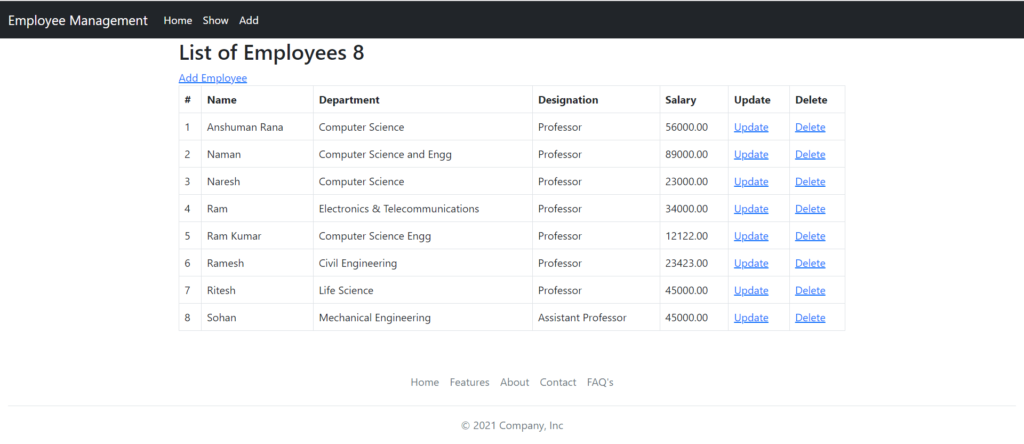This screenshot has height=444, width=1024.
Task: Open the footer Home link
Action: click(x=424, y=383)
